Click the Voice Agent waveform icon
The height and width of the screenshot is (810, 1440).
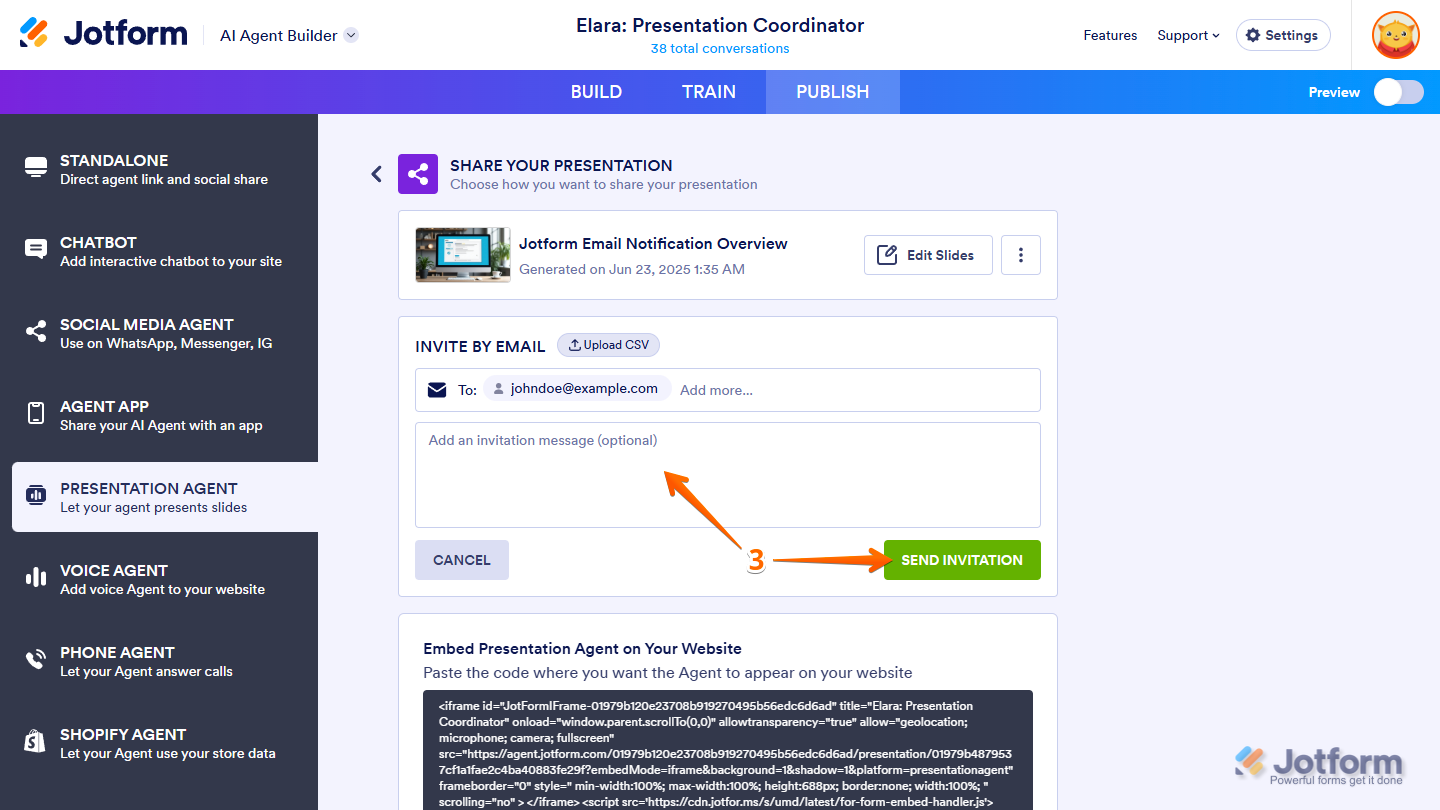point(36,578)
